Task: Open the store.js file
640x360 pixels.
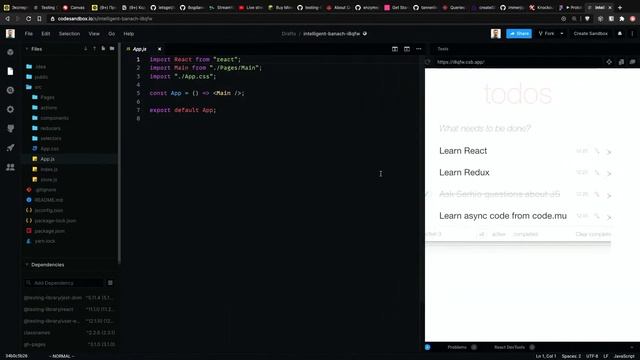Action: tap(45, 180)
